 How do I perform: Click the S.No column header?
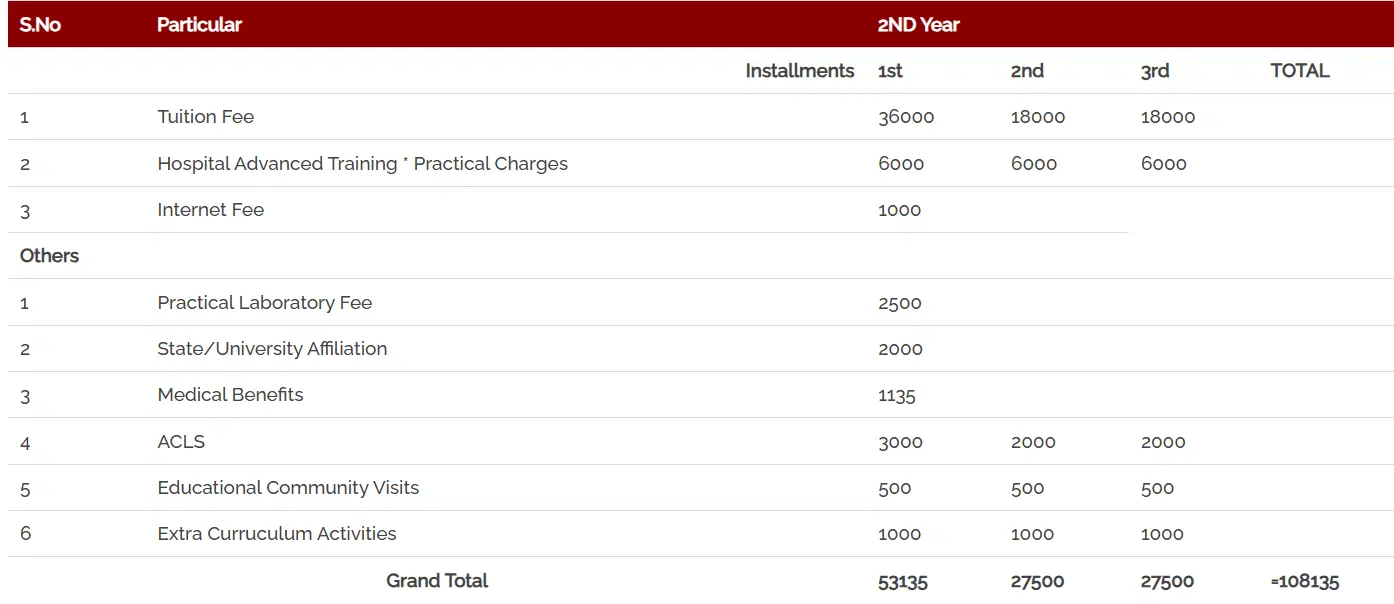40,25
